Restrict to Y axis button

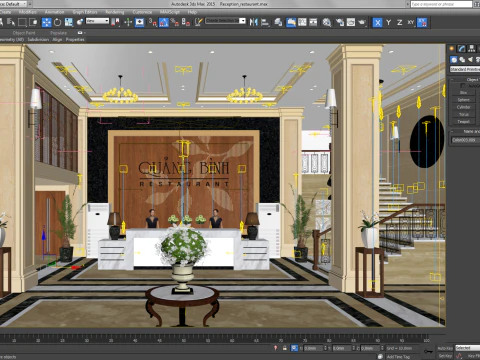coord(389,22)
